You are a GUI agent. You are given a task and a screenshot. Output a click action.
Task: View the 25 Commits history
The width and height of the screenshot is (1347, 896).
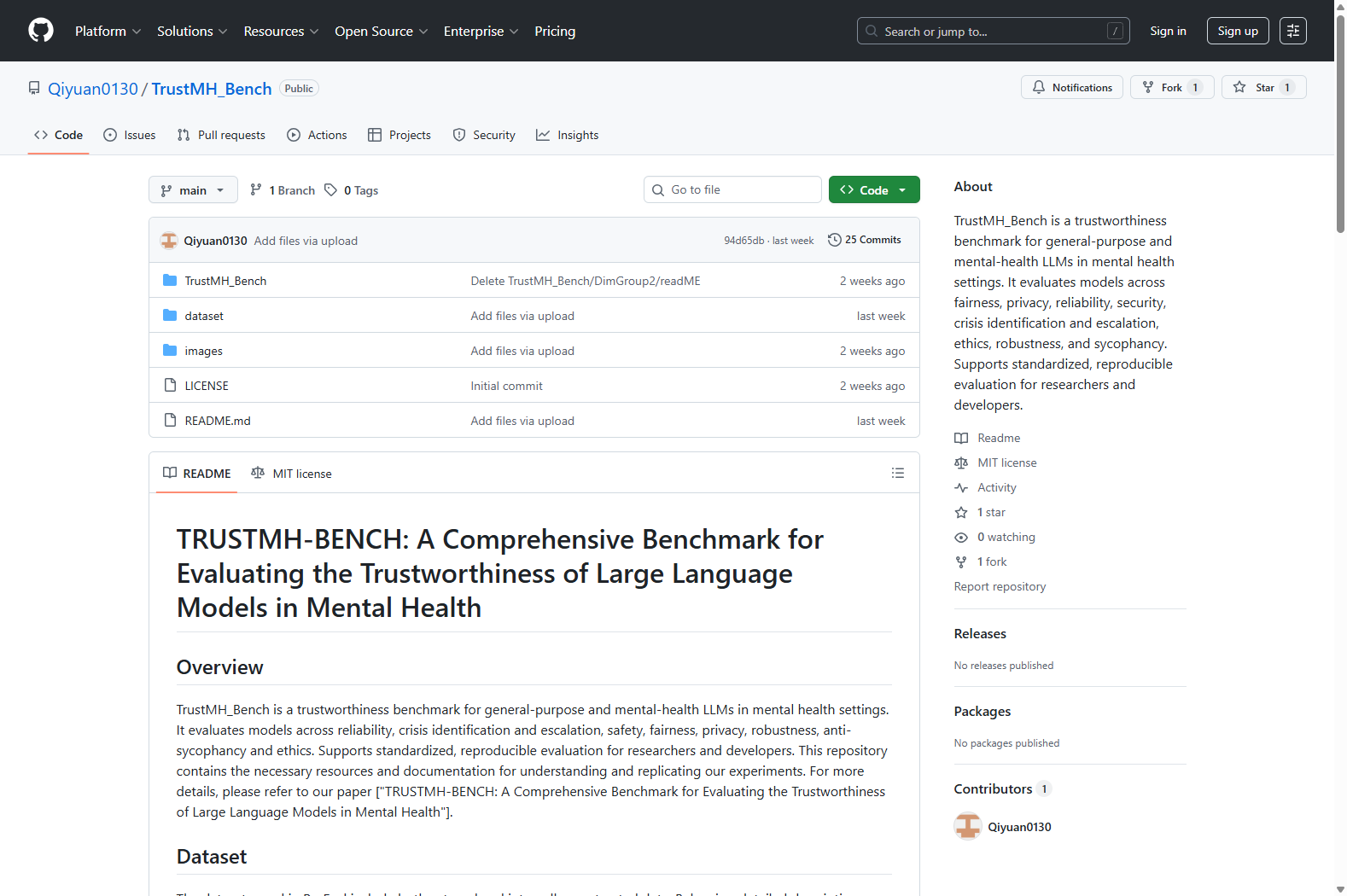(x=865, y=240)
